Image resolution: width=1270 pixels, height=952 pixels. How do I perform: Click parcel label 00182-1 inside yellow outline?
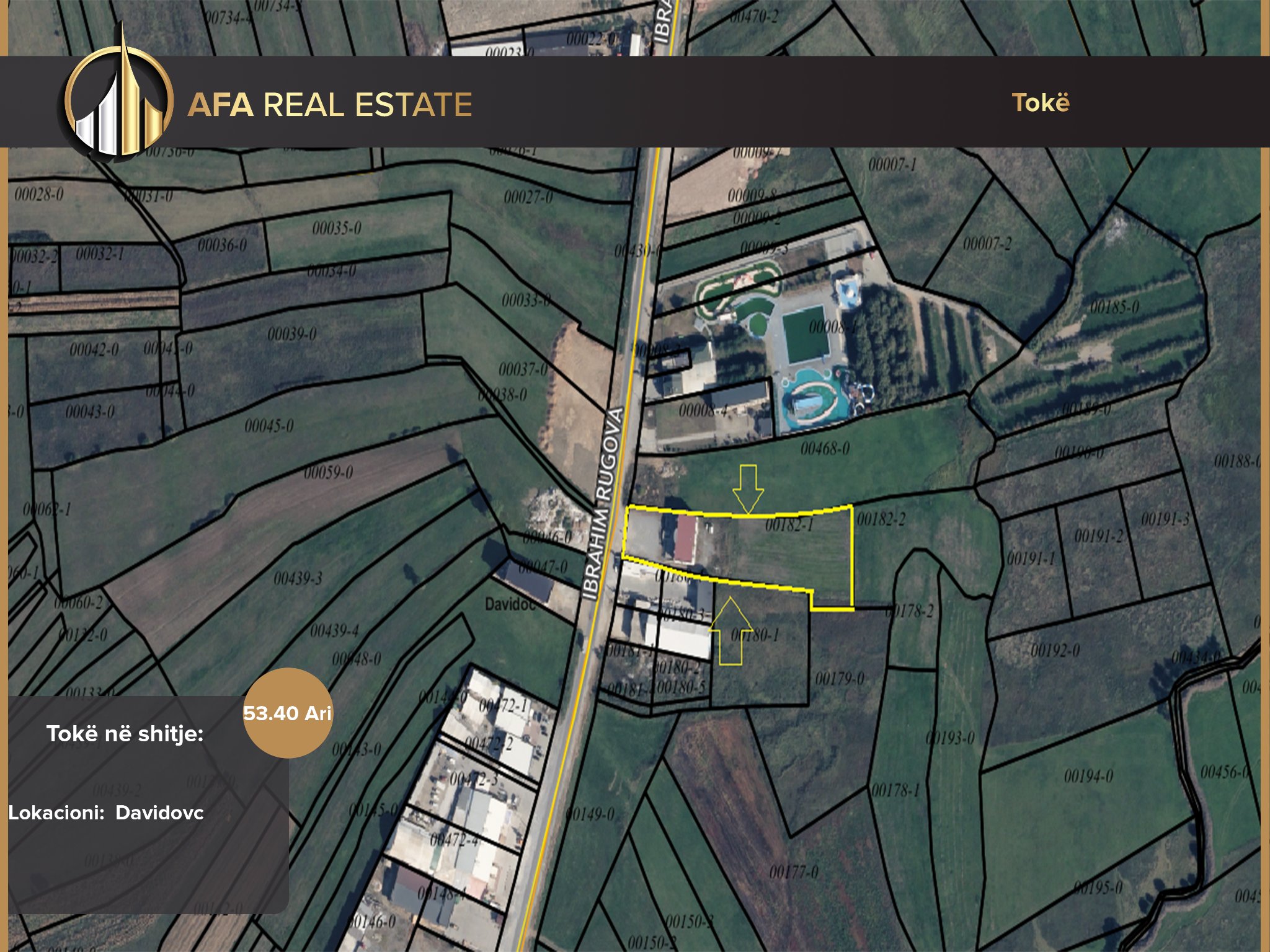pos(789,525)
